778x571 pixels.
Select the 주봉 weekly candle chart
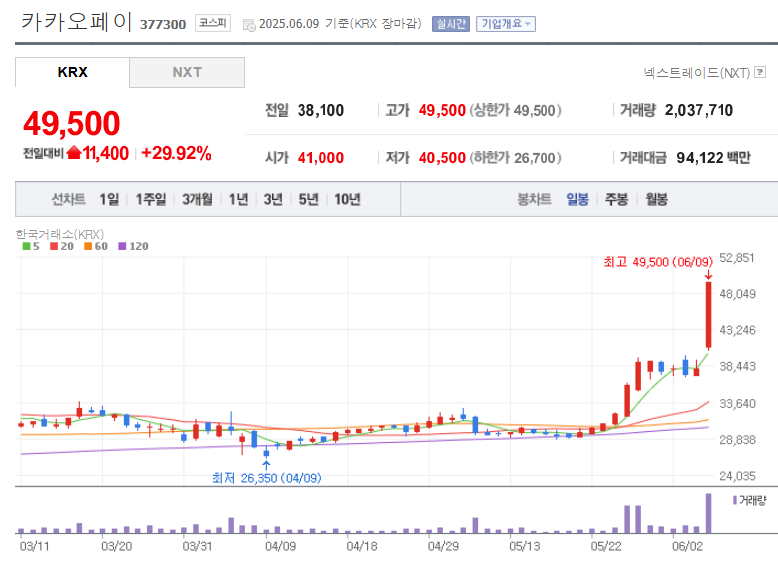pos(616,199)
